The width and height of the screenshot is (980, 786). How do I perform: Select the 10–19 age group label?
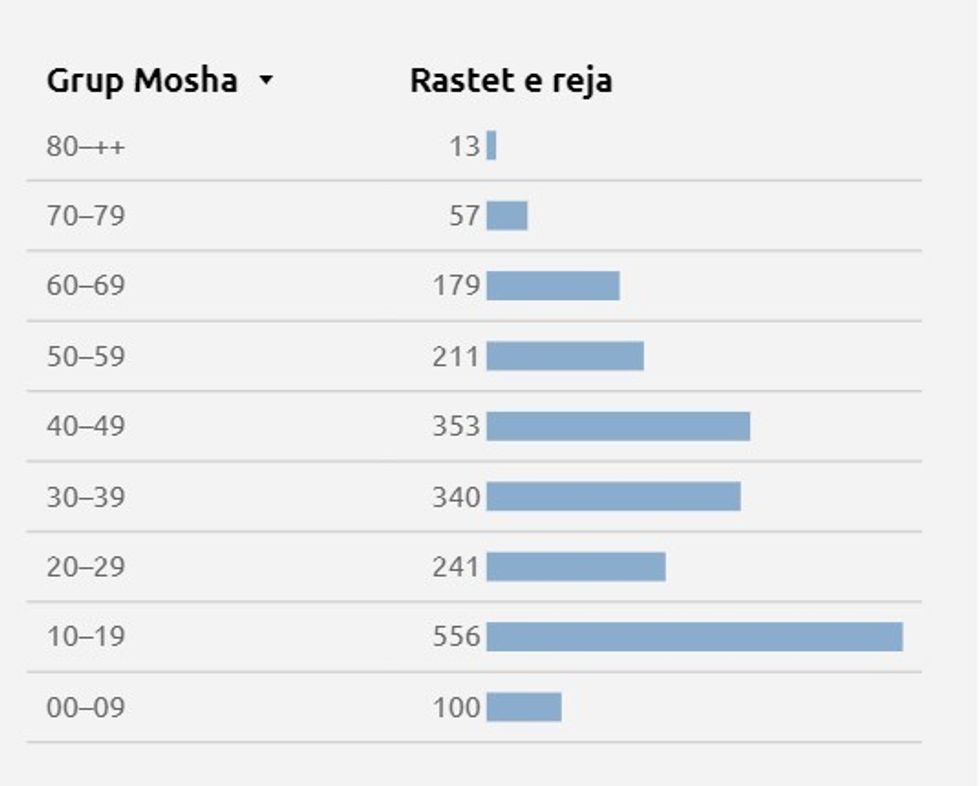click(86, 637)
